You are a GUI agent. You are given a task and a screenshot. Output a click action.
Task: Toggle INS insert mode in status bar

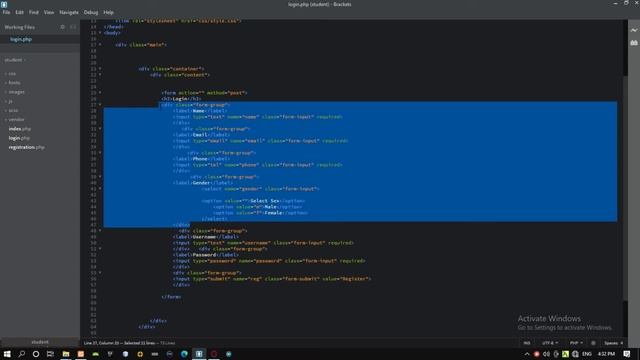point(527,343)
